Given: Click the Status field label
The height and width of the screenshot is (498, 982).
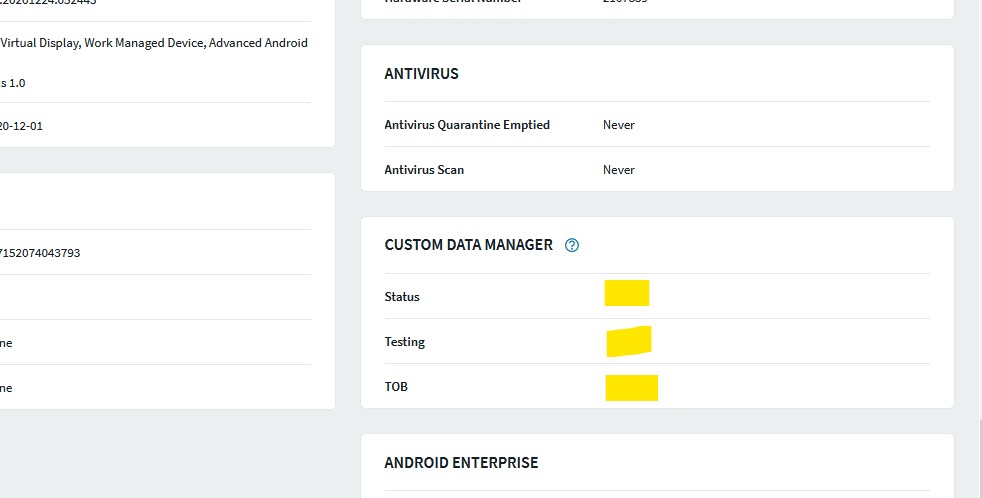Looking at the screenshot, I should (402, 297).
